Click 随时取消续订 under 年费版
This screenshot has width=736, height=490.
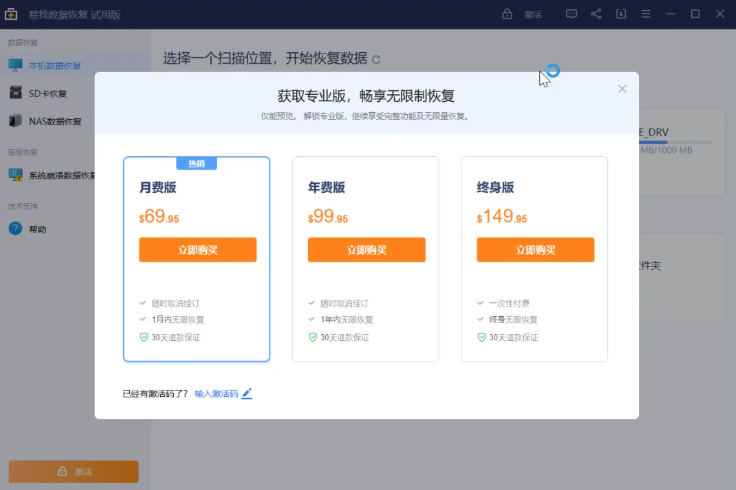click(x=345, y=304)
